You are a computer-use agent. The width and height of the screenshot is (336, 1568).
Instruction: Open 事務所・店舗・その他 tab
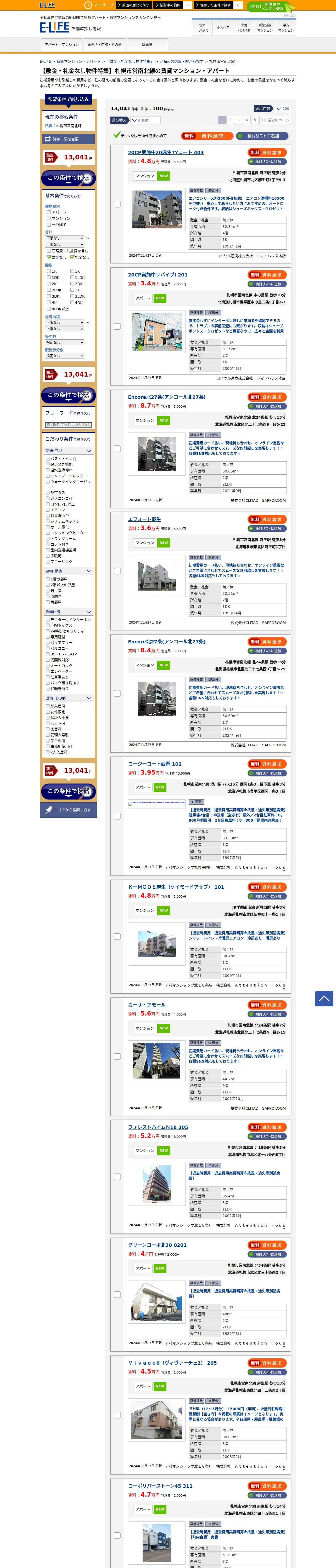pos(104,44)
